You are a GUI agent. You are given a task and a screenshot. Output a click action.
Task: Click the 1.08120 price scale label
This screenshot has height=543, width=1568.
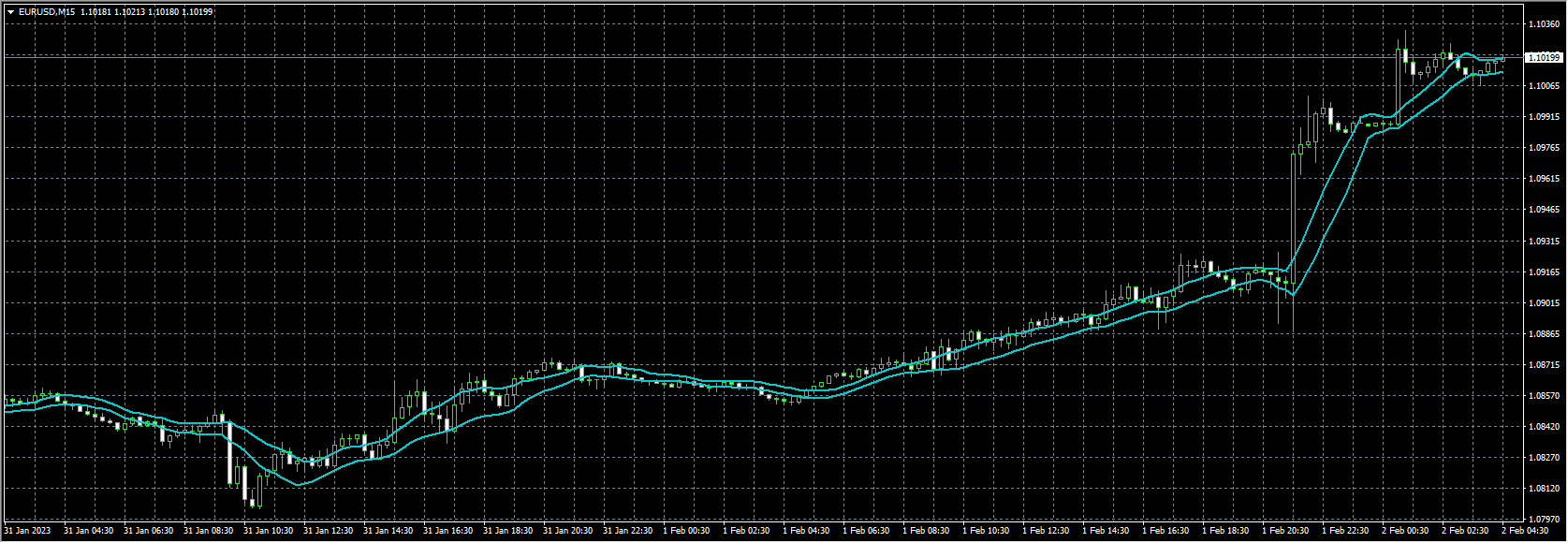pyautogui.click(x=1543, y=489)
